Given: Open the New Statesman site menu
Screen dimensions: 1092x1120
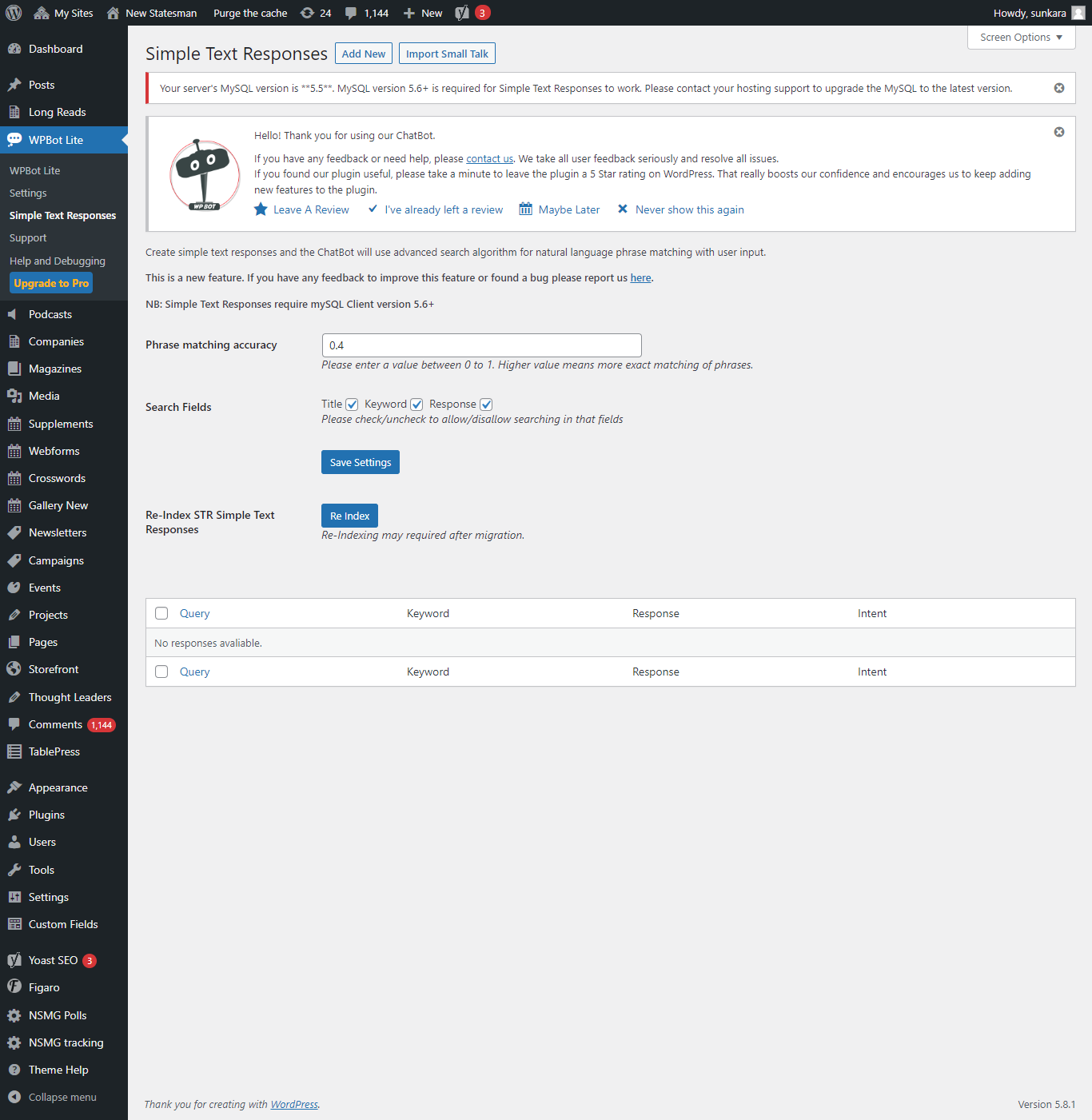Looking at the screenshot, I should pos(152,13).
